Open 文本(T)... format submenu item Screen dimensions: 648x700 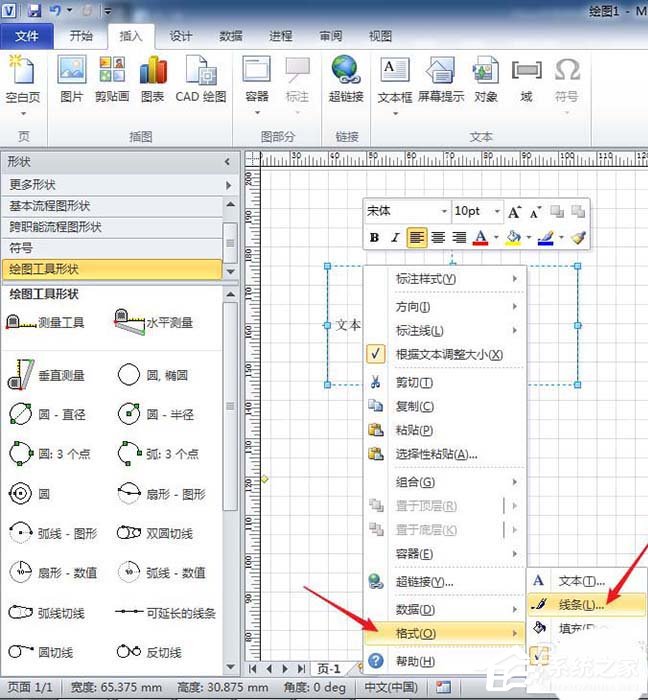pyautogui.click(x=587, y=581)
